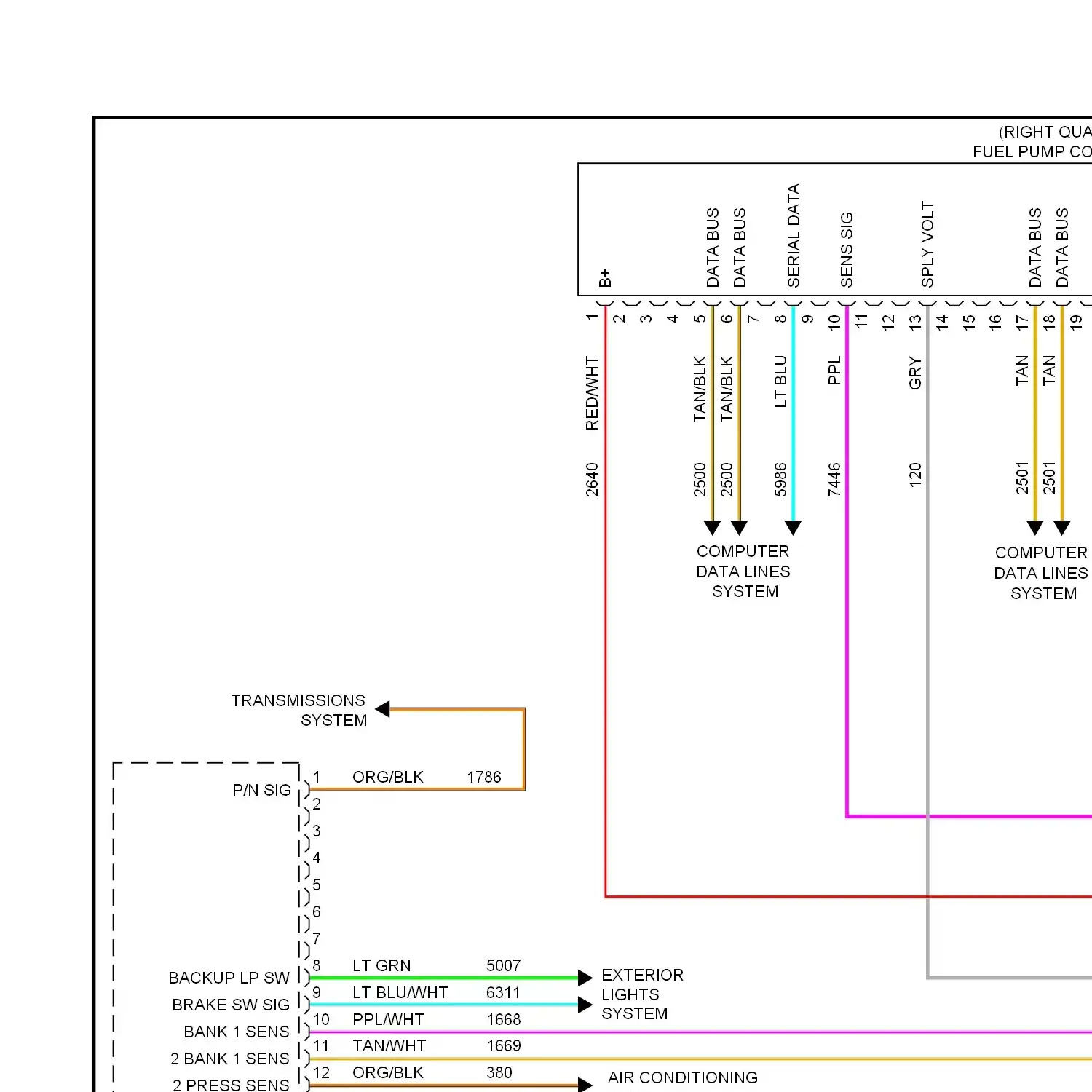Click the LT GRN wire label
Image resolution: width=1092 pixels, height=1092 pixels.
point(381,965)
